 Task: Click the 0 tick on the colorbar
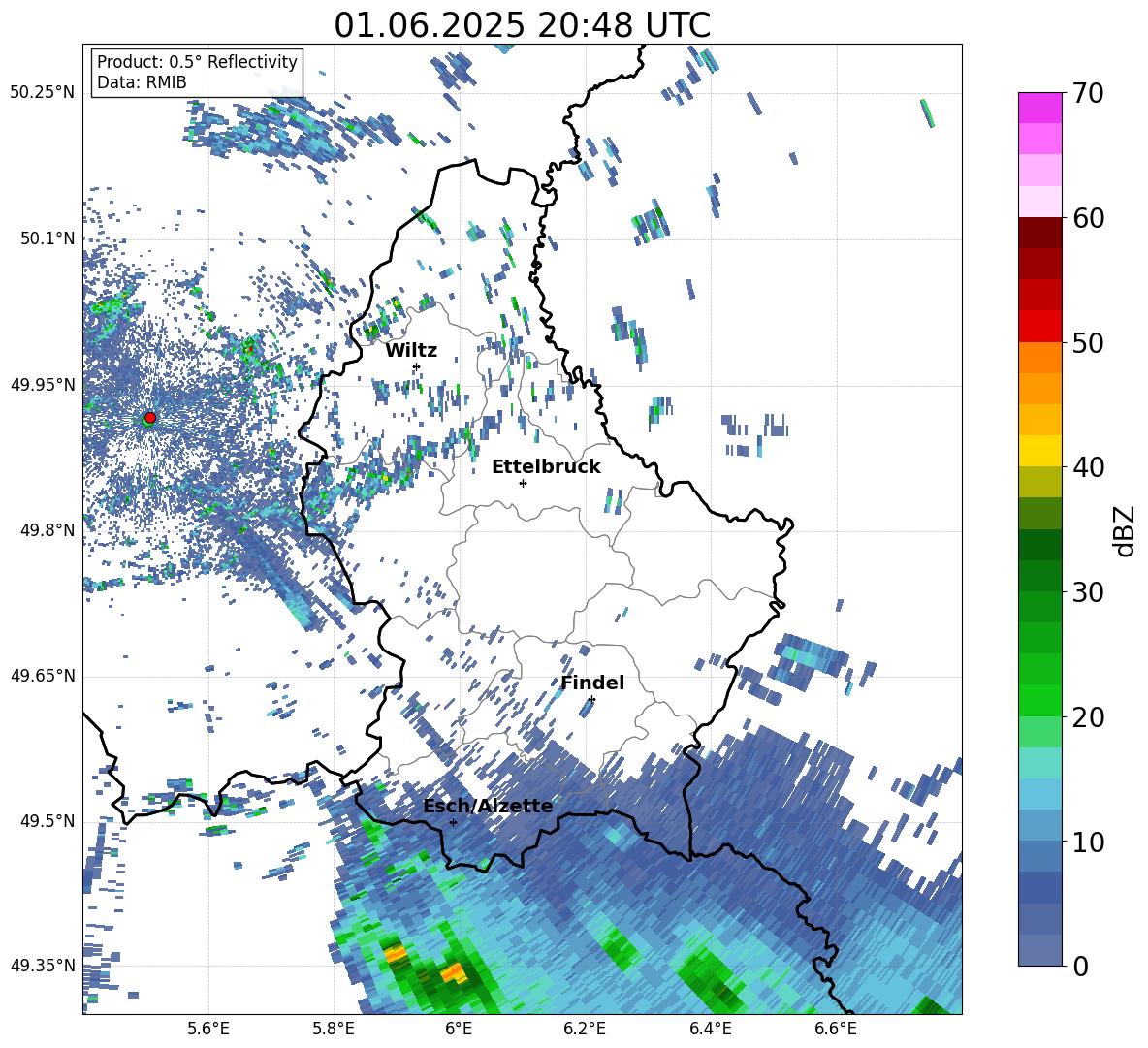click(x=1080, y=966)
